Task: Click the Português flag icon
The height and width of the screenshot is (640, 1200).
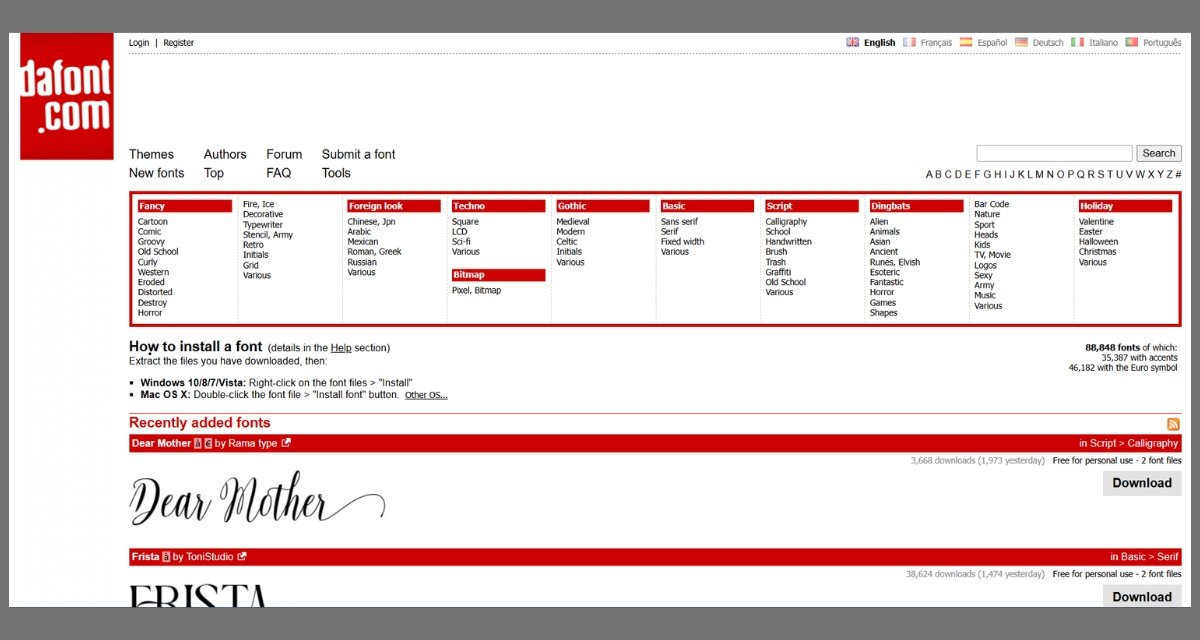Action: click(1132, 43)
